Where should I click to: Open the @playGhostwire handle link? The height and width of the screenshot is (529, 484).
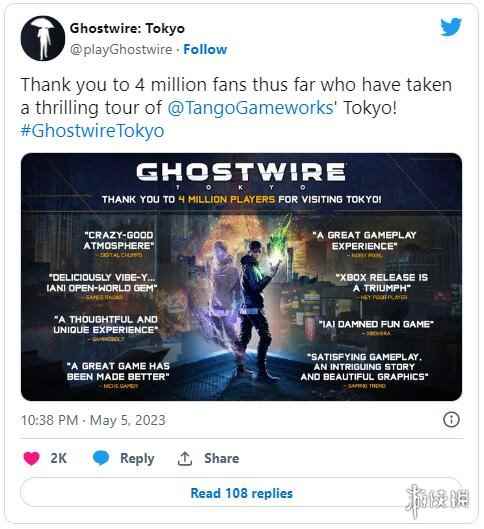point(121,50)
